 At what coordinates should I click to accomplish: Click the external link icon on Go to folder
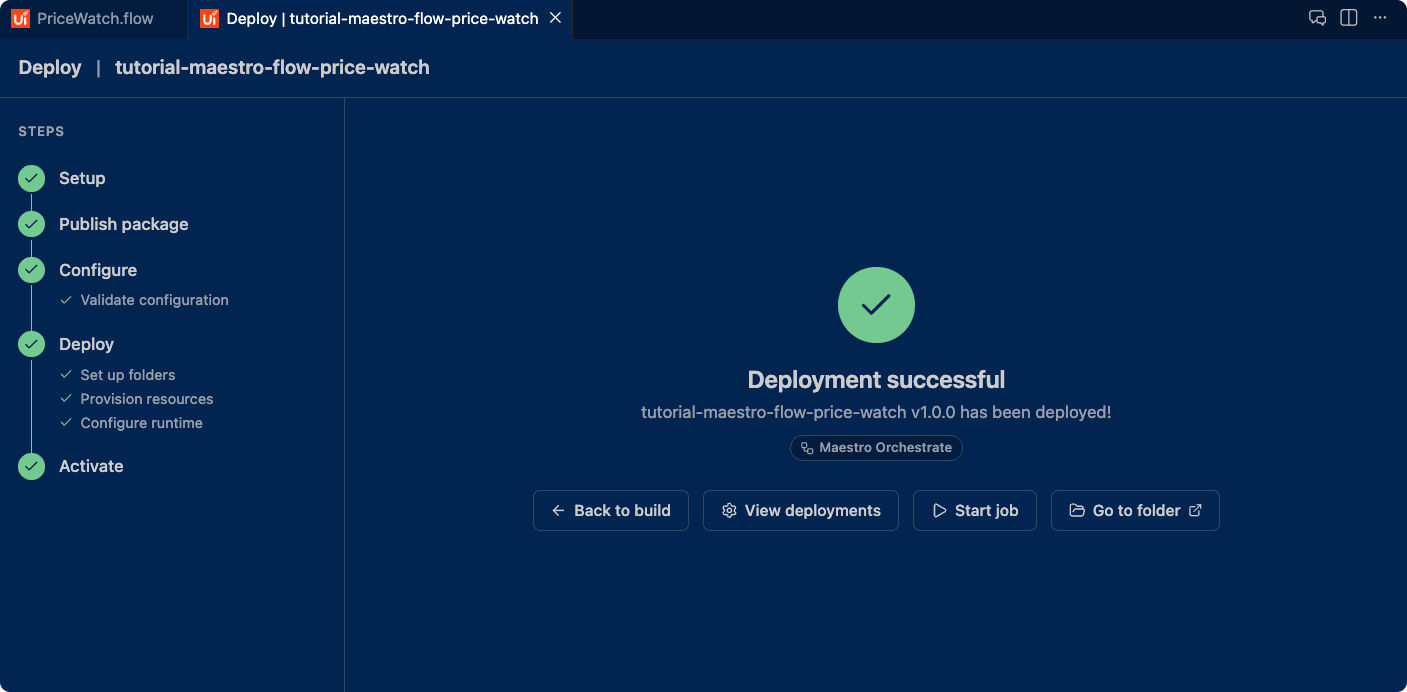tap(1195, 510)
